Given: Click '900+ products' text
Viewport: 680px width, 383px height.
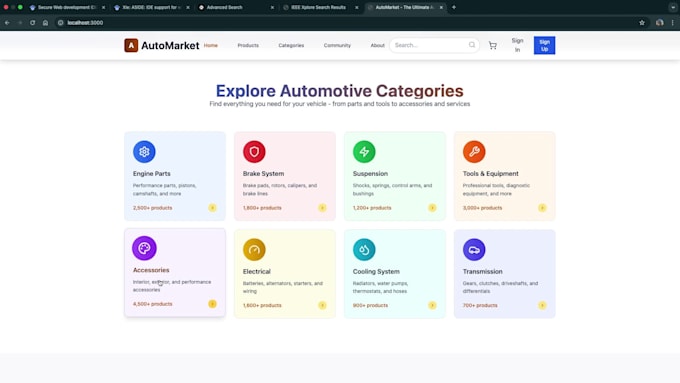Looking at the screenshot, I should tap(370, 305).
